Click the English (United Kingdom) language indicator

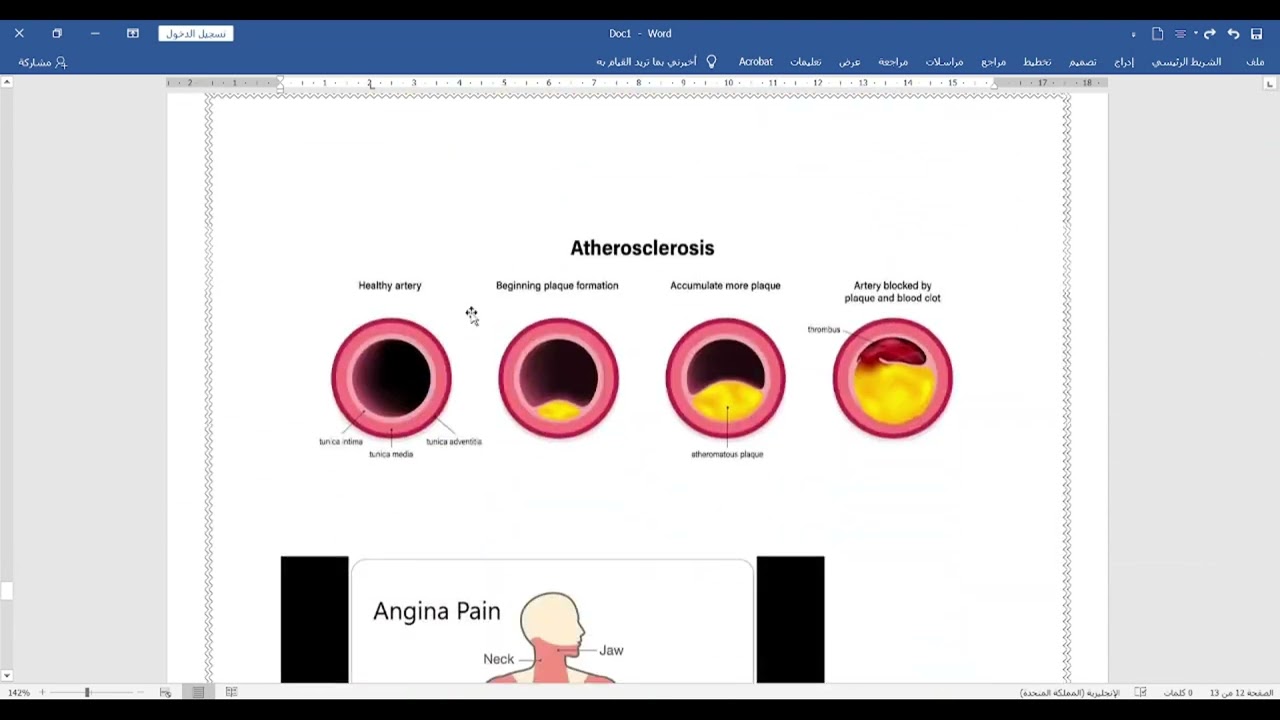click(1069, 693)
